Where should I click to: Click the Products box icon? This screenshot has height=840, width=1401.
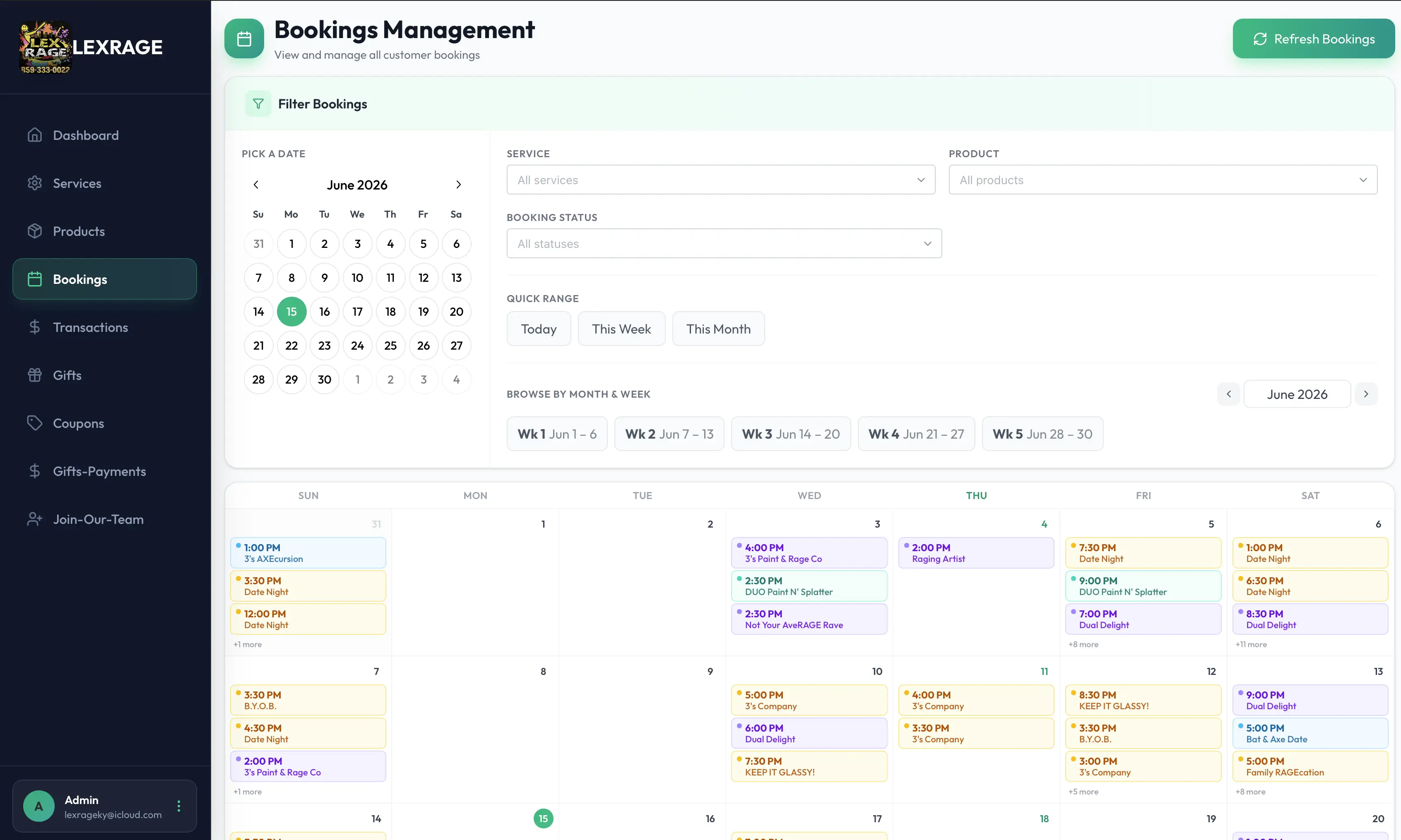(x=34, y=231)
